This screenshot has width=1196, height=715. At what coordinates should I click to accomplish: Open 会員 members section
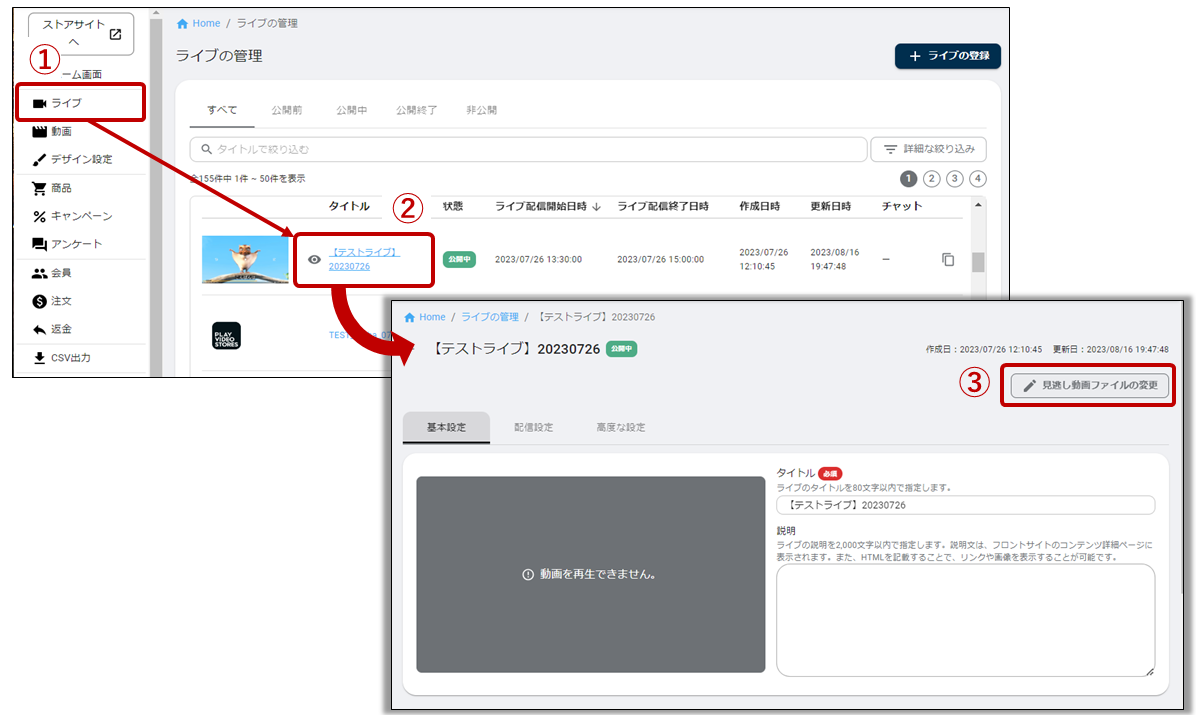click(x=60, y=273)
